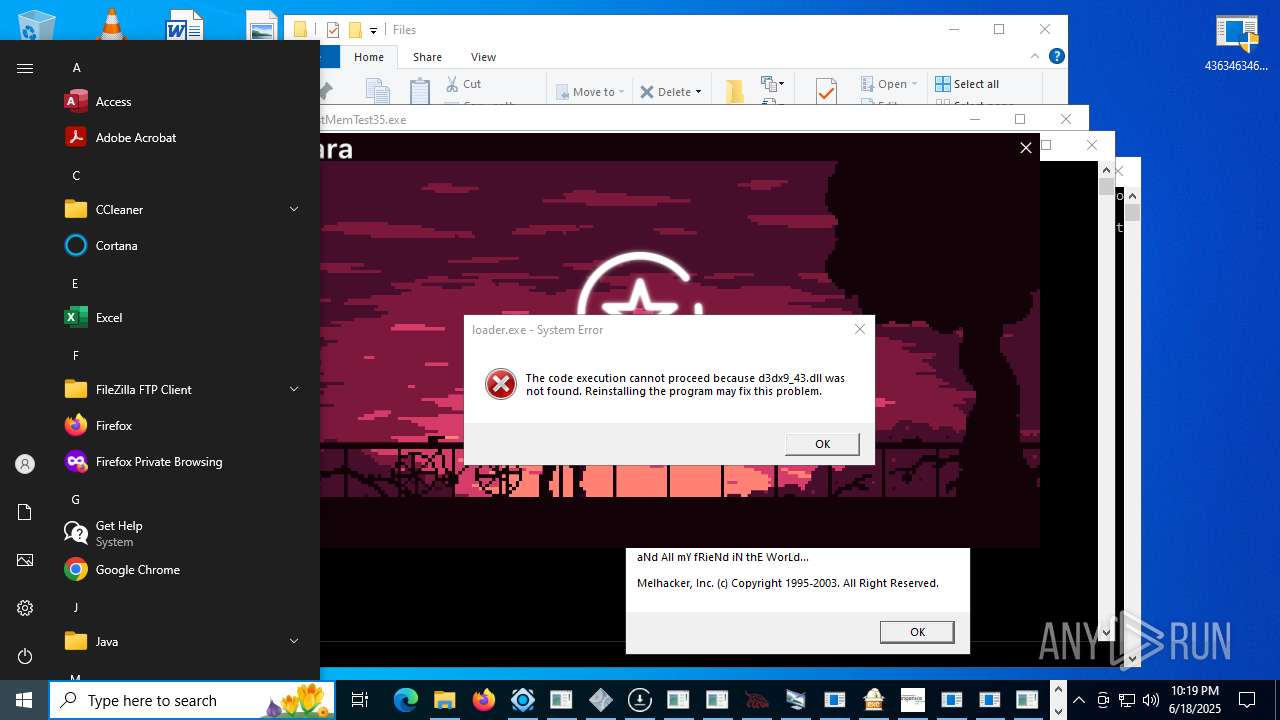1280x720 pixels.
Task: Expand the CCleaner folder
Action: click(x=294, y=210)
